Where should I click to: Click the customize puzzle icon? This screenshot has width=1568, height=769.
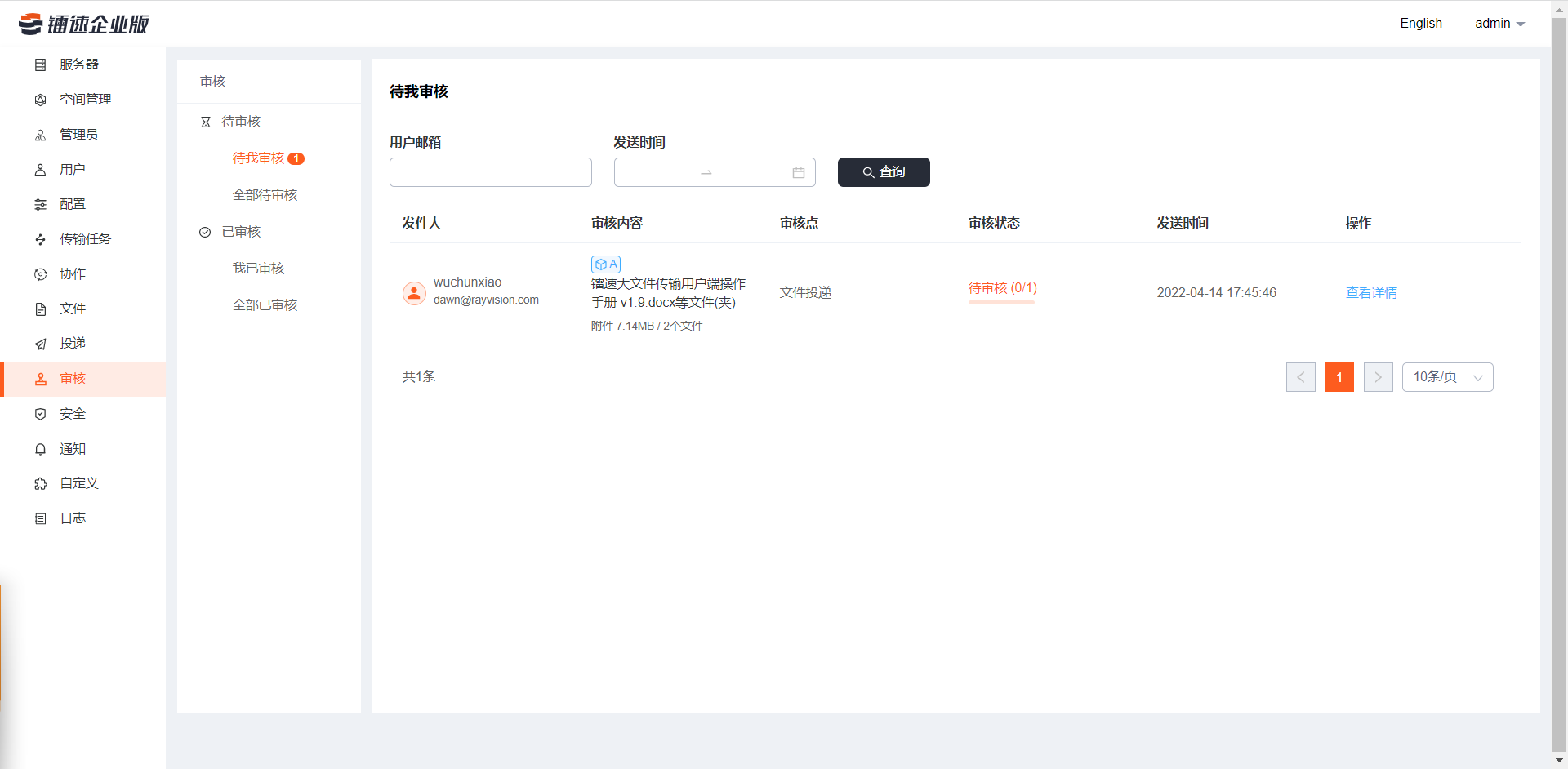(x=40, y=483)
